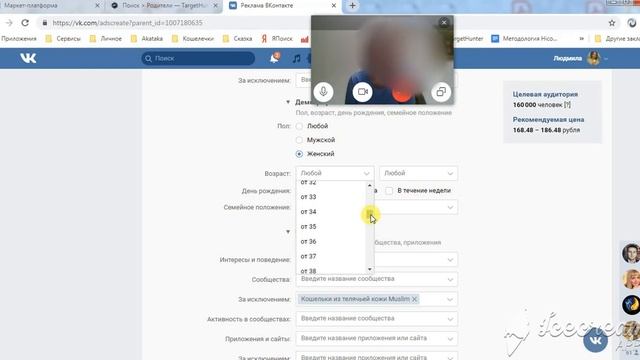
Task: Open maximum age Любой dropdown
Action: [x=418, y=173]
